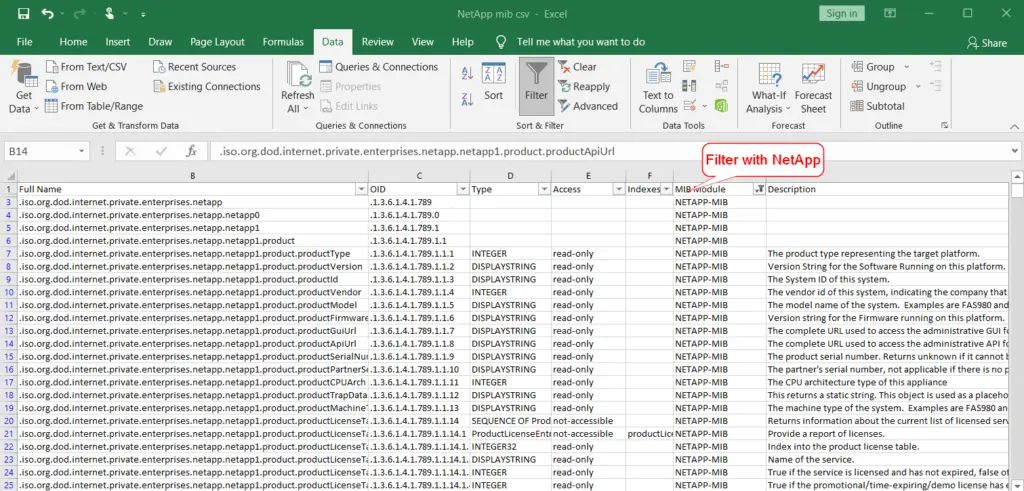The height and width of the screenshot is (491, 1024).
Task: Open the File menu
Action: pos(24,42)
